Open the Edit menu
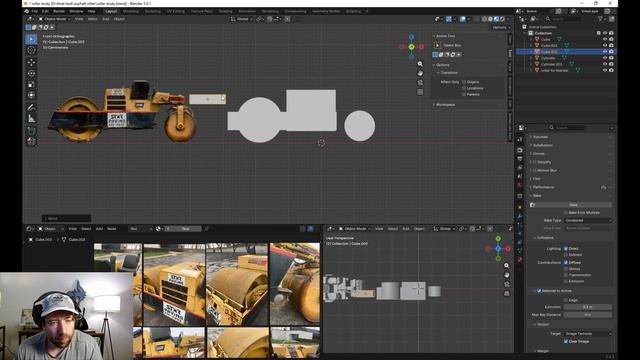This screenshot has height=360, width=640. click(x=45, y=11)
